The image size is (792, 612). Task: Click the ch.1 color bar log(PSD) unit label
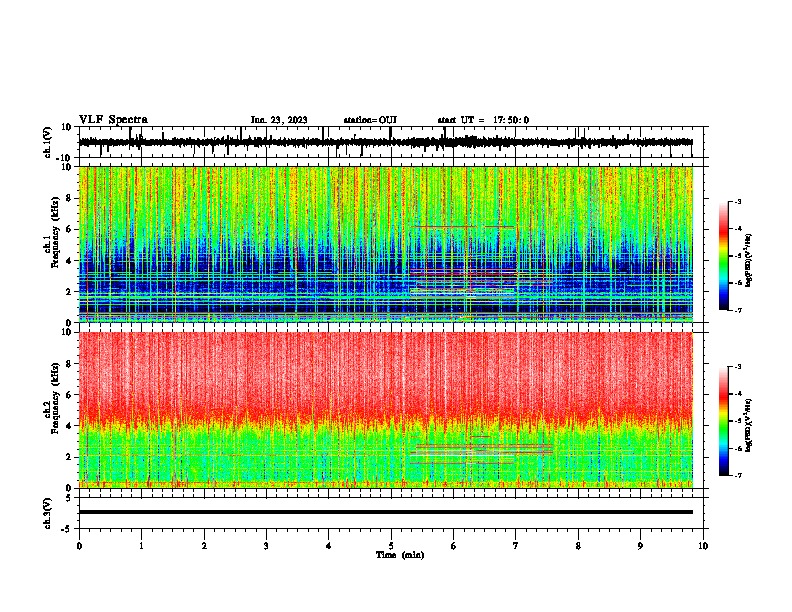pos(749,260)
